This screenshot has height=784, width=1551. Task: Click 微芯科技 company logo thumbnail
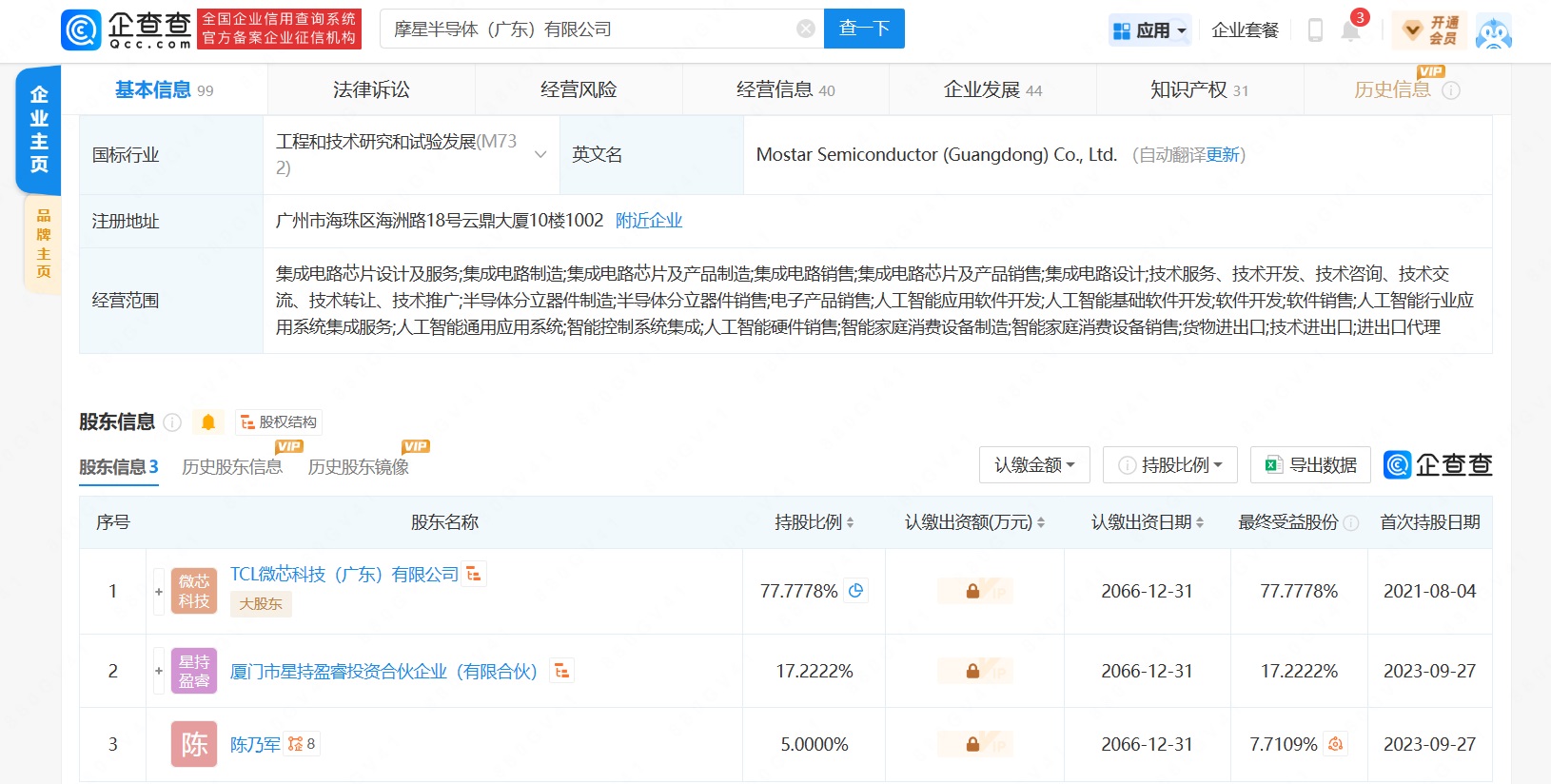(194, 591)
